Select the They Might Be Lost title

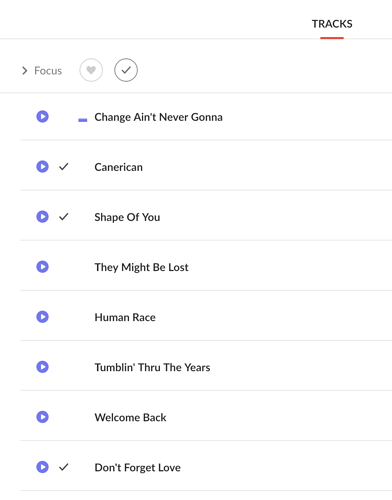pos(141,267)
